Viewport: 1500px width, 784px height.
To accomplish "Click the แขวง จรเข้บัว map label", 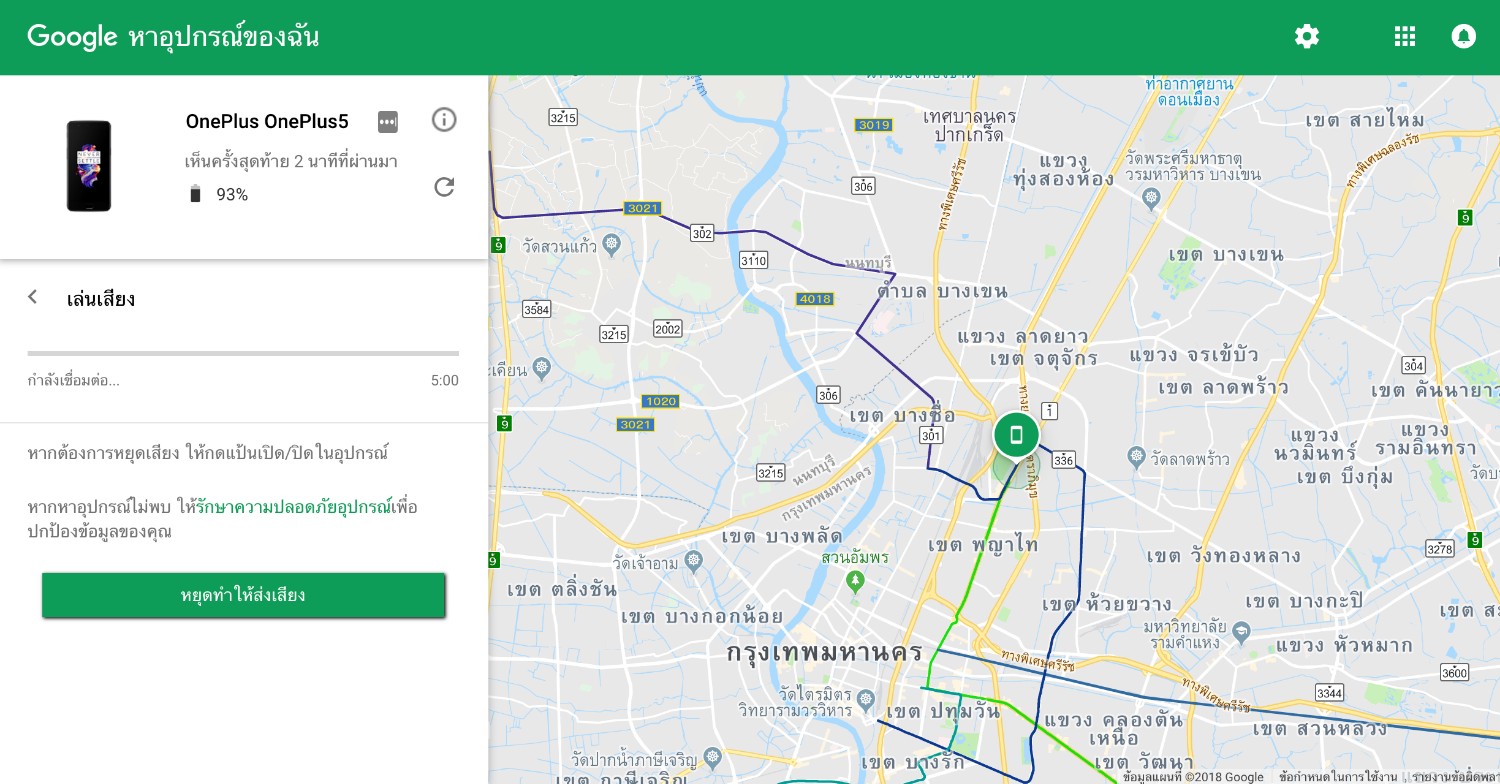I will pyautogui.click(x=1192, y=355).
